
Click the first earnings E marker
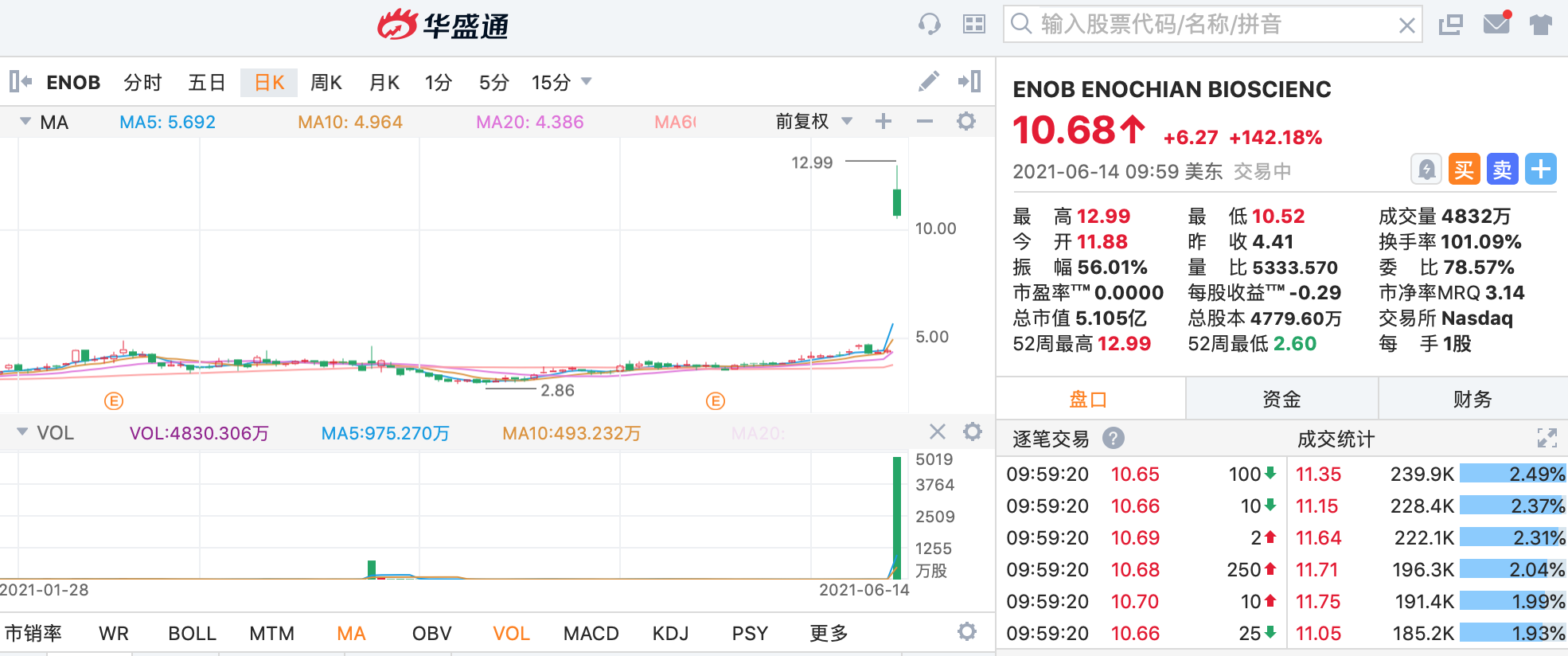pyautogui.click(x=114, y=401)
